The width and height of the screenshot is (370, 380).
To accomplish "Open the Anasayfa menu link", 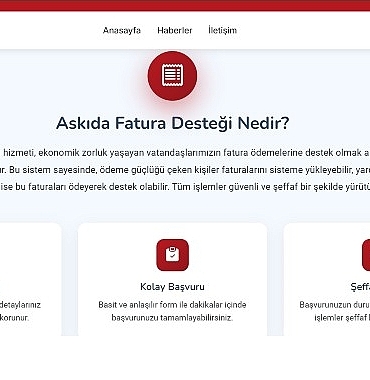I will pyautogui.click(x=122, y=30).
